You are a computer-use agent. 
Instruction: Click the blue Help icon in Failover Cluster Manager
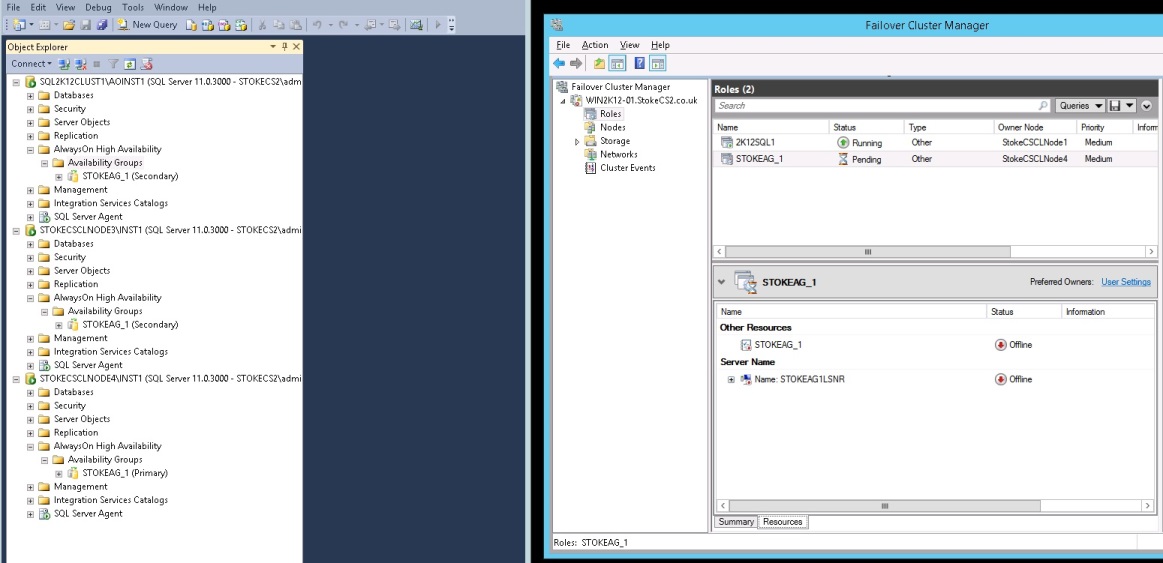[x=639, y=64]
